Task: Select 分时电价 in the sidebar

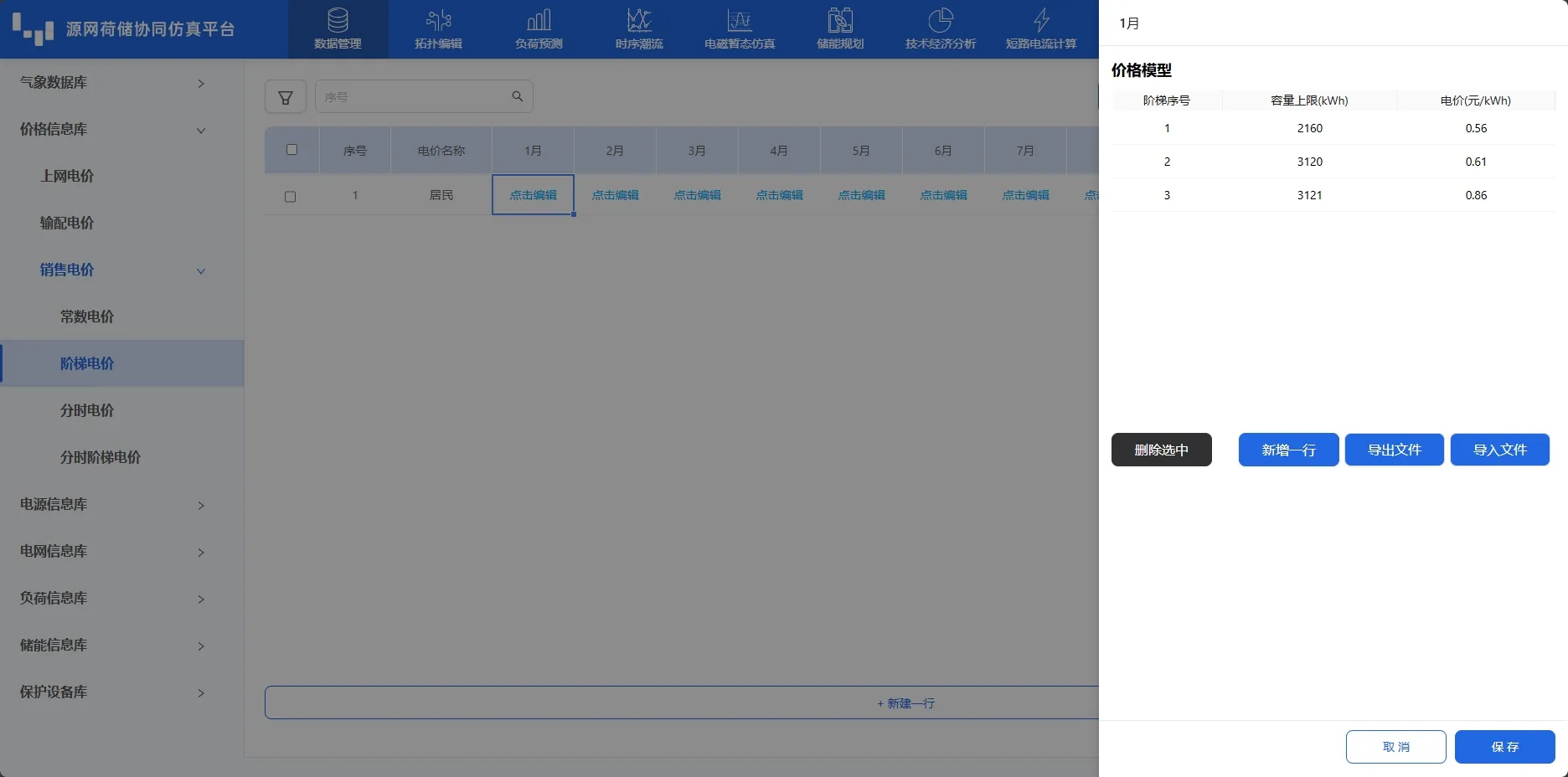Action: [x=87, y=410]
